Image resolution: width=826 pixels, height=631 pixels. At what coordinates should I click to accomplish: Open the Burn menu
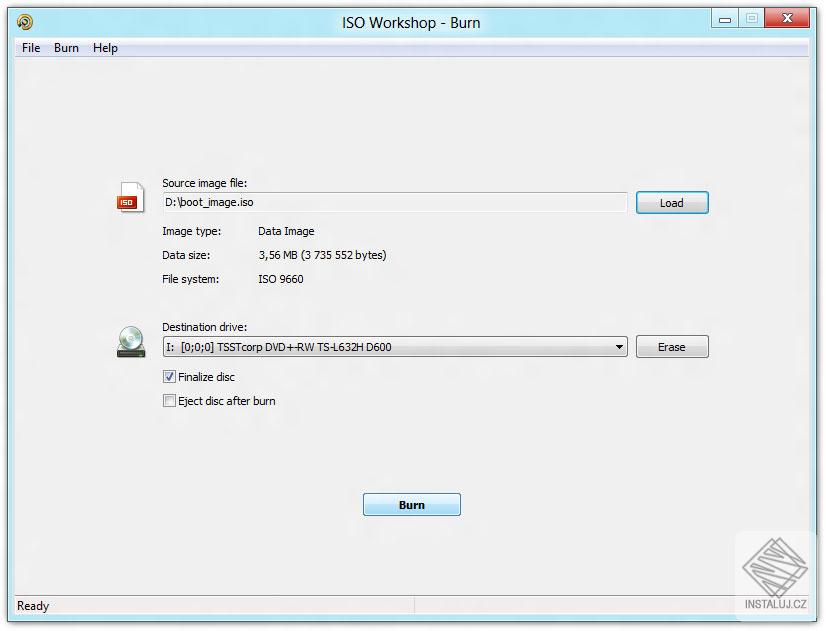tap(66, 48)
